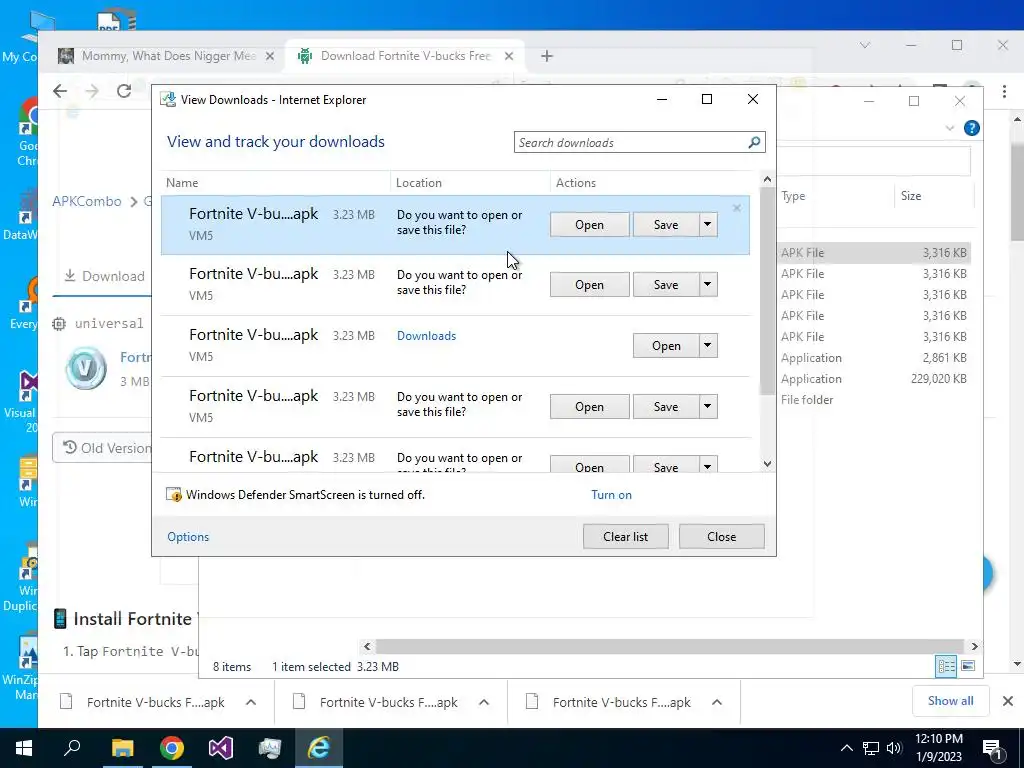Go back in the Chrome window

click(x=60, y=91)
